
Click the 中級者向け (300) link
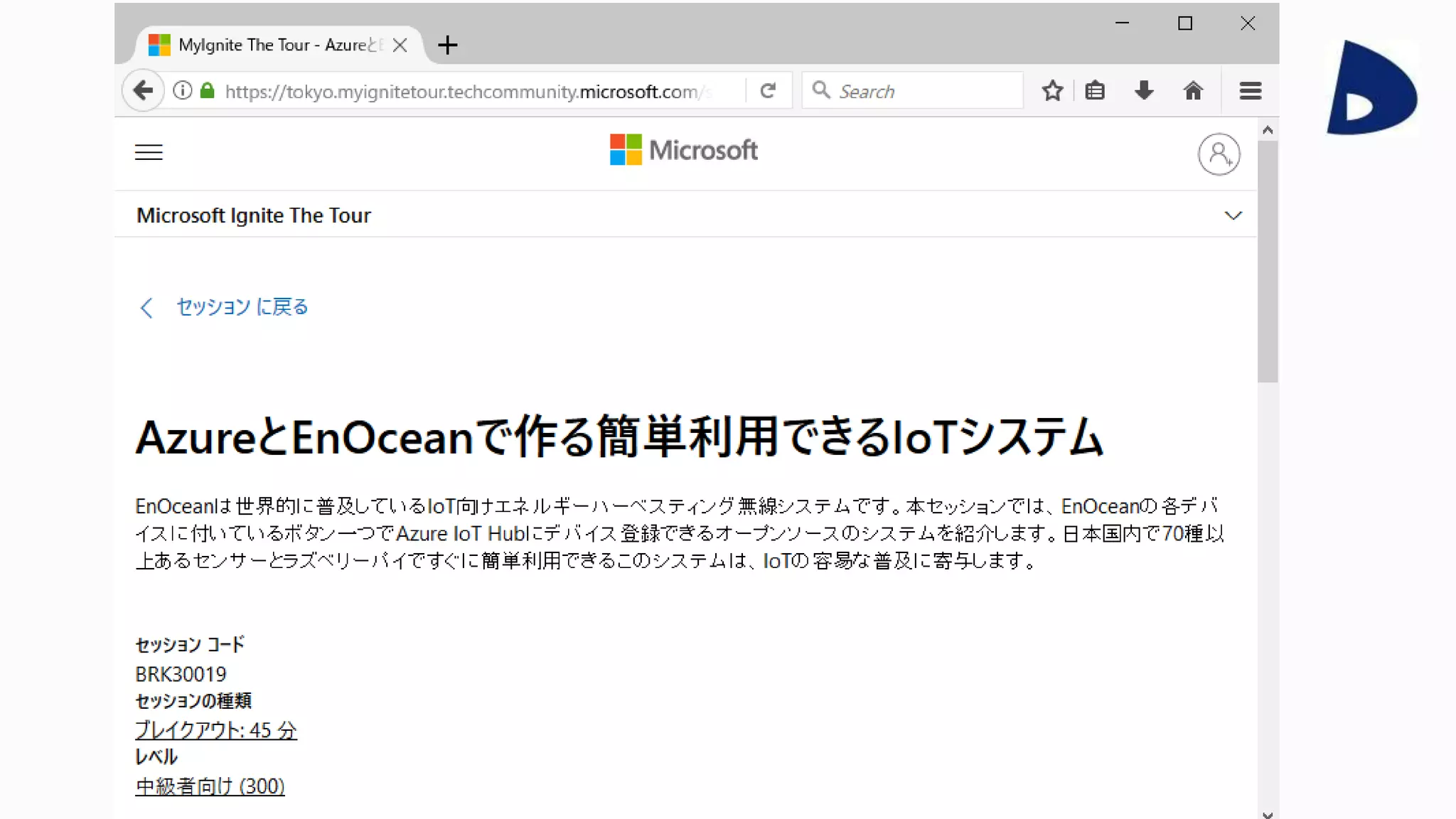(210, 786)
